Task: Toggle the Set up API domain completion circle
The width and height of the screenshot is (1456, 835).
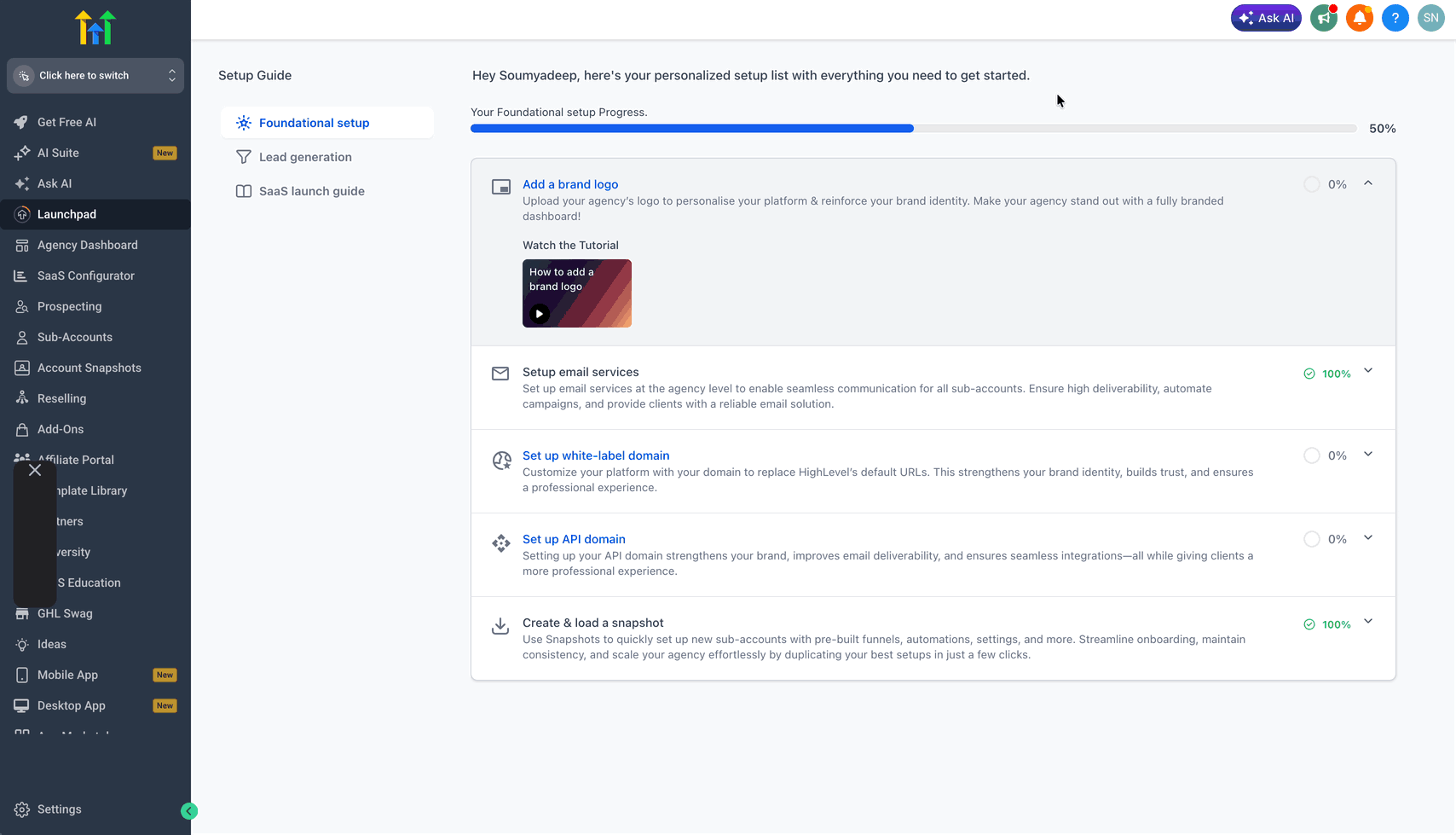Action: pos(1312,539)
